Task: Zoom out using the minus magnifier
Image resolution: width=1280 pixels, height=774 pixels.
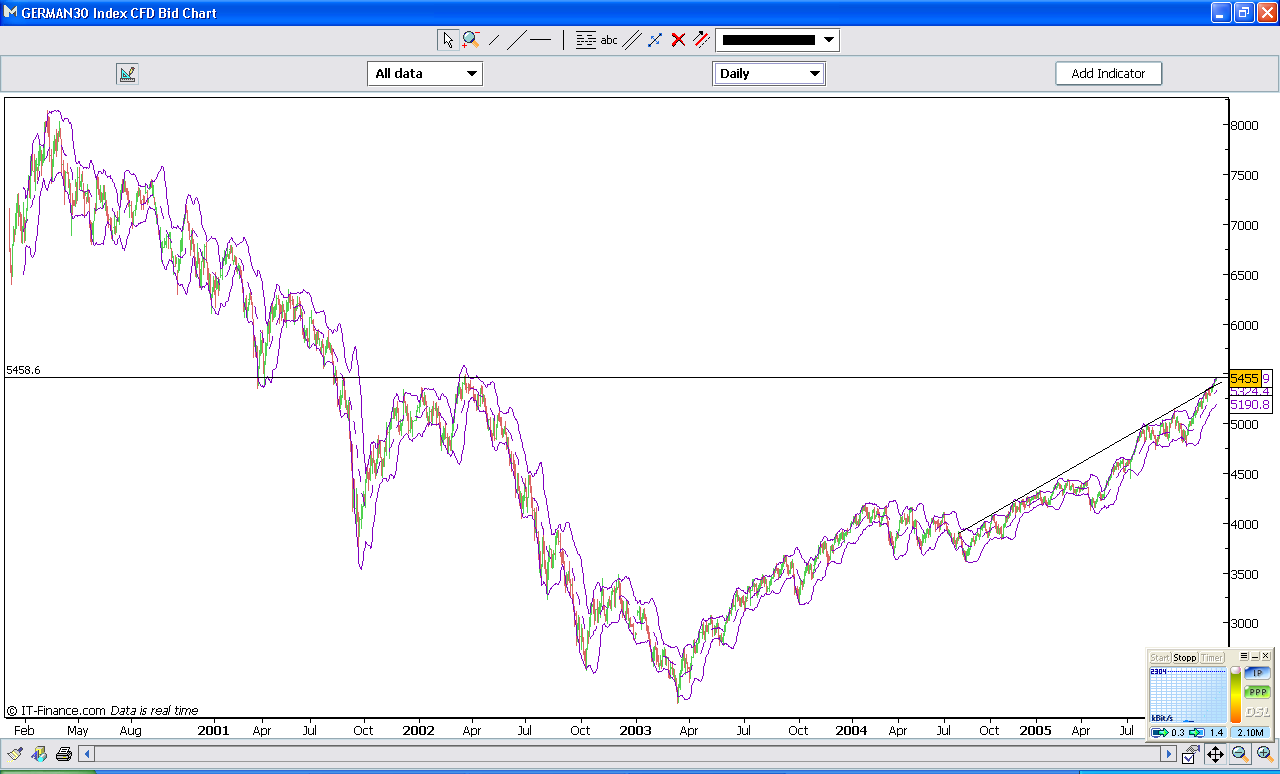Action: tap(1240, 754)
